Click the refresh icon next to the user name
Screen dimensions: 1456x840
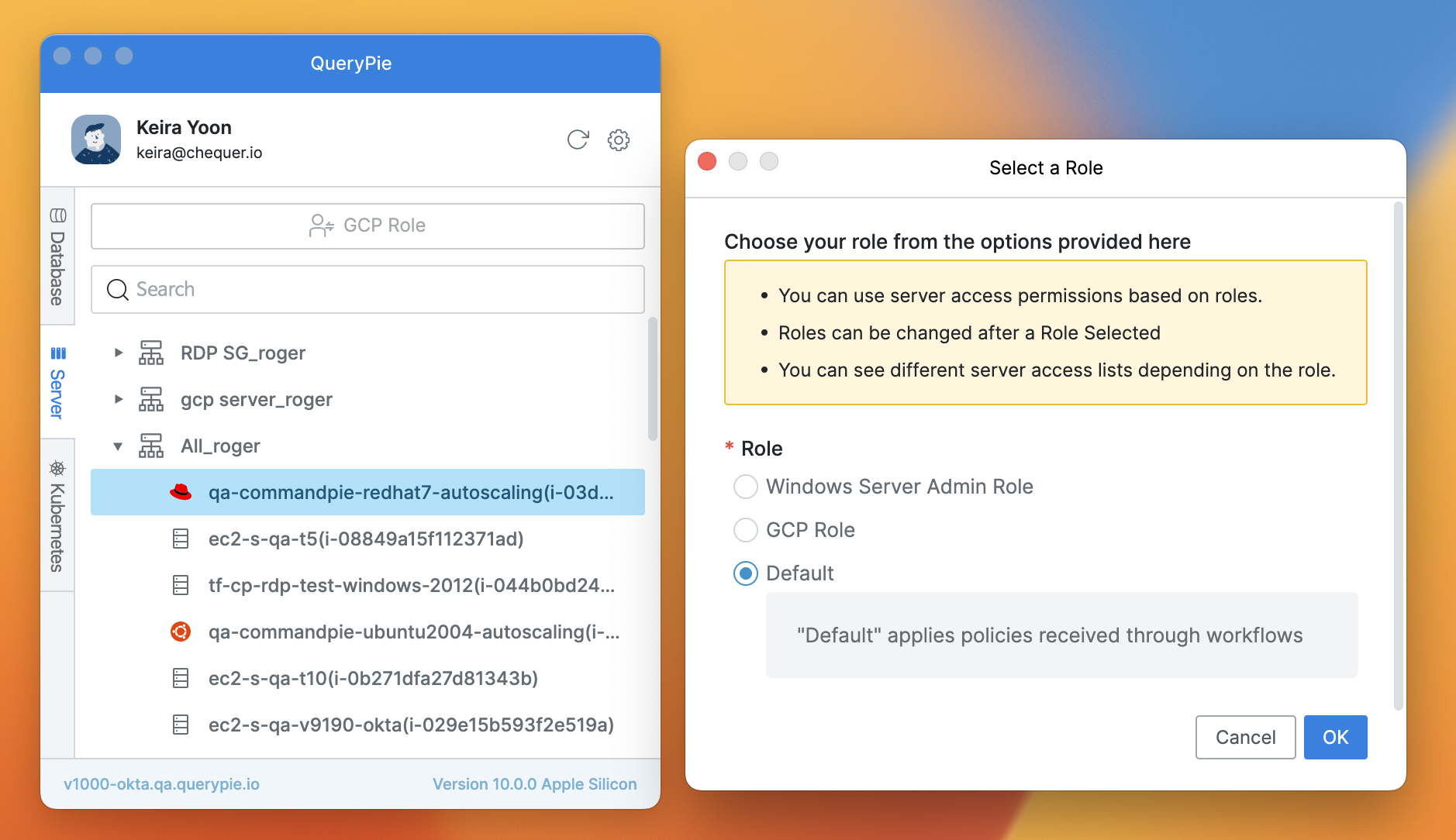578,139
